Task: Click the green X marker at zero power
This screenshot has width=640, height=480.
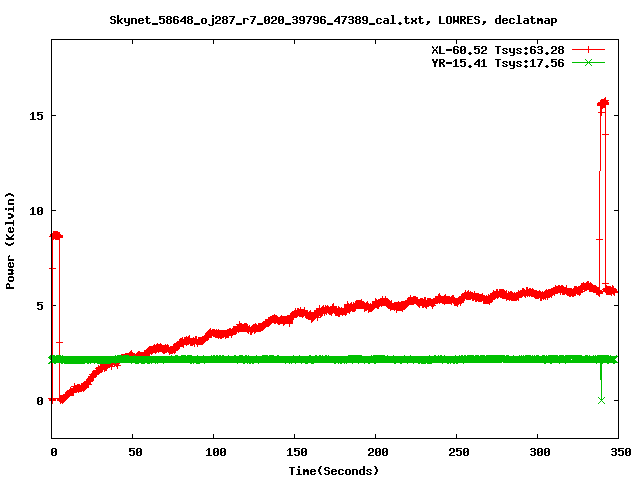Action: coord(601,400)
